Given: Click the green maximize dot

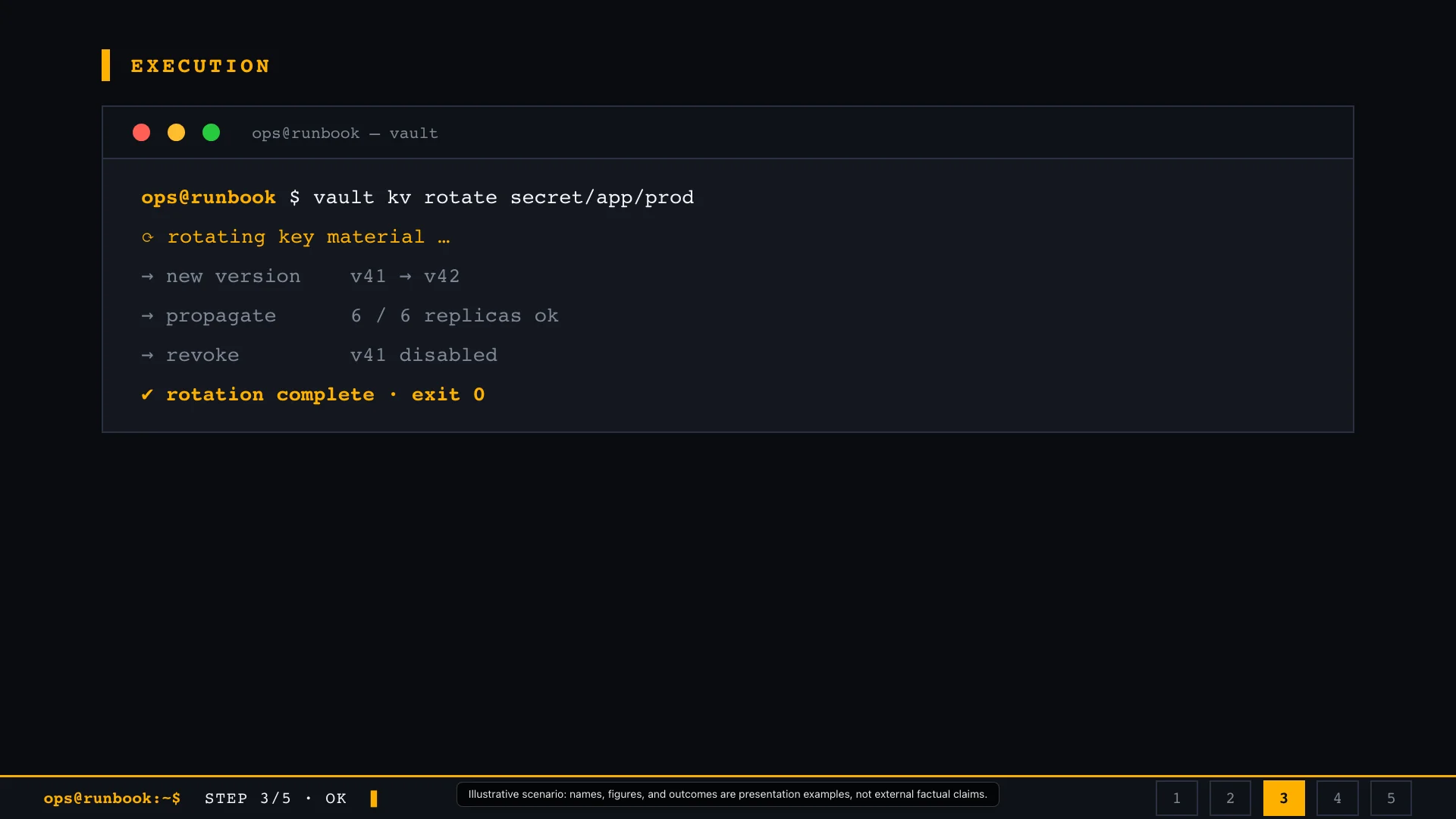Looking at the screenshot, I should (x=211, y=133).
